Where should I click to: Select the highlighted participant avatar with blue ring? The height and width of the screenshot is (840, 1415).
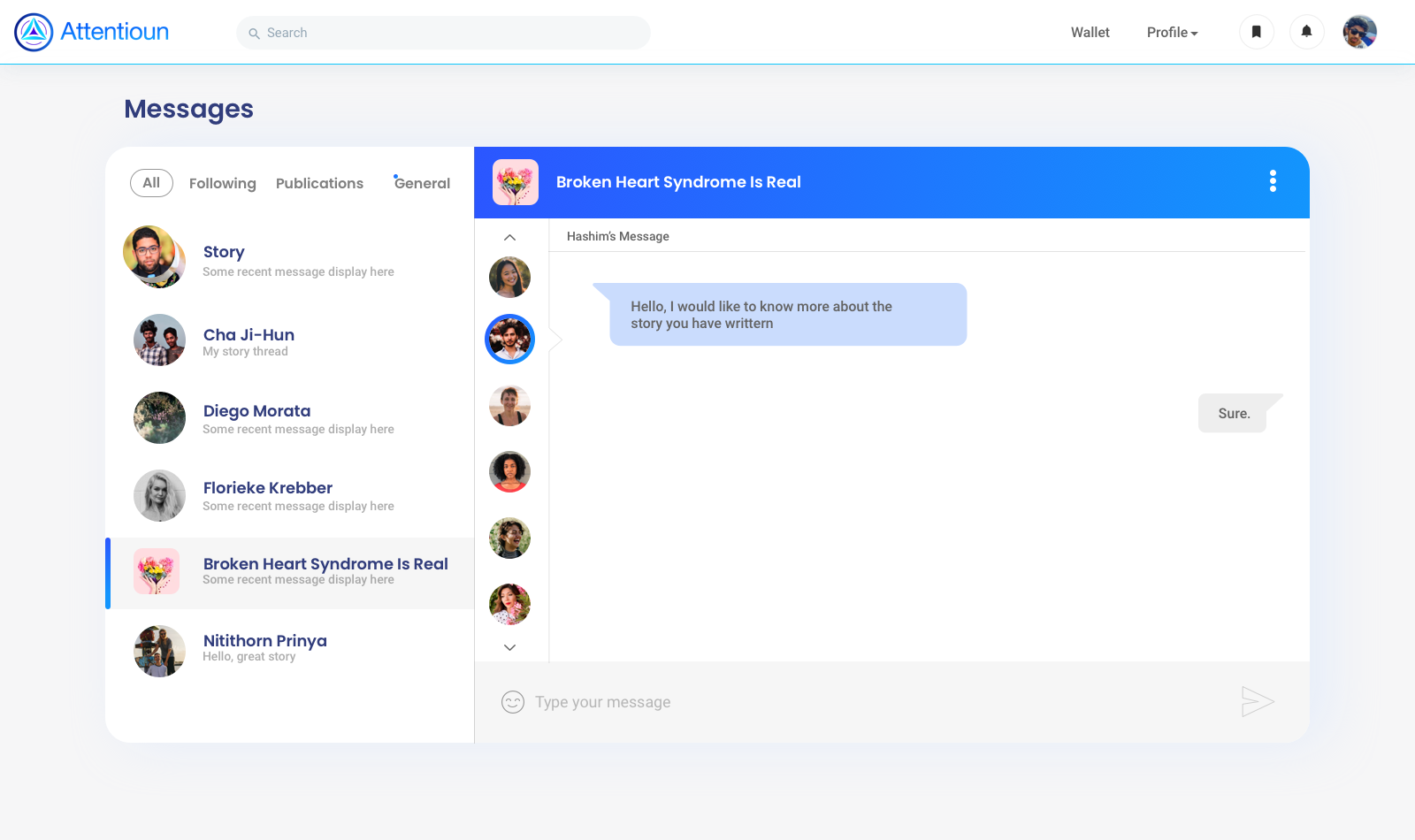509,340
